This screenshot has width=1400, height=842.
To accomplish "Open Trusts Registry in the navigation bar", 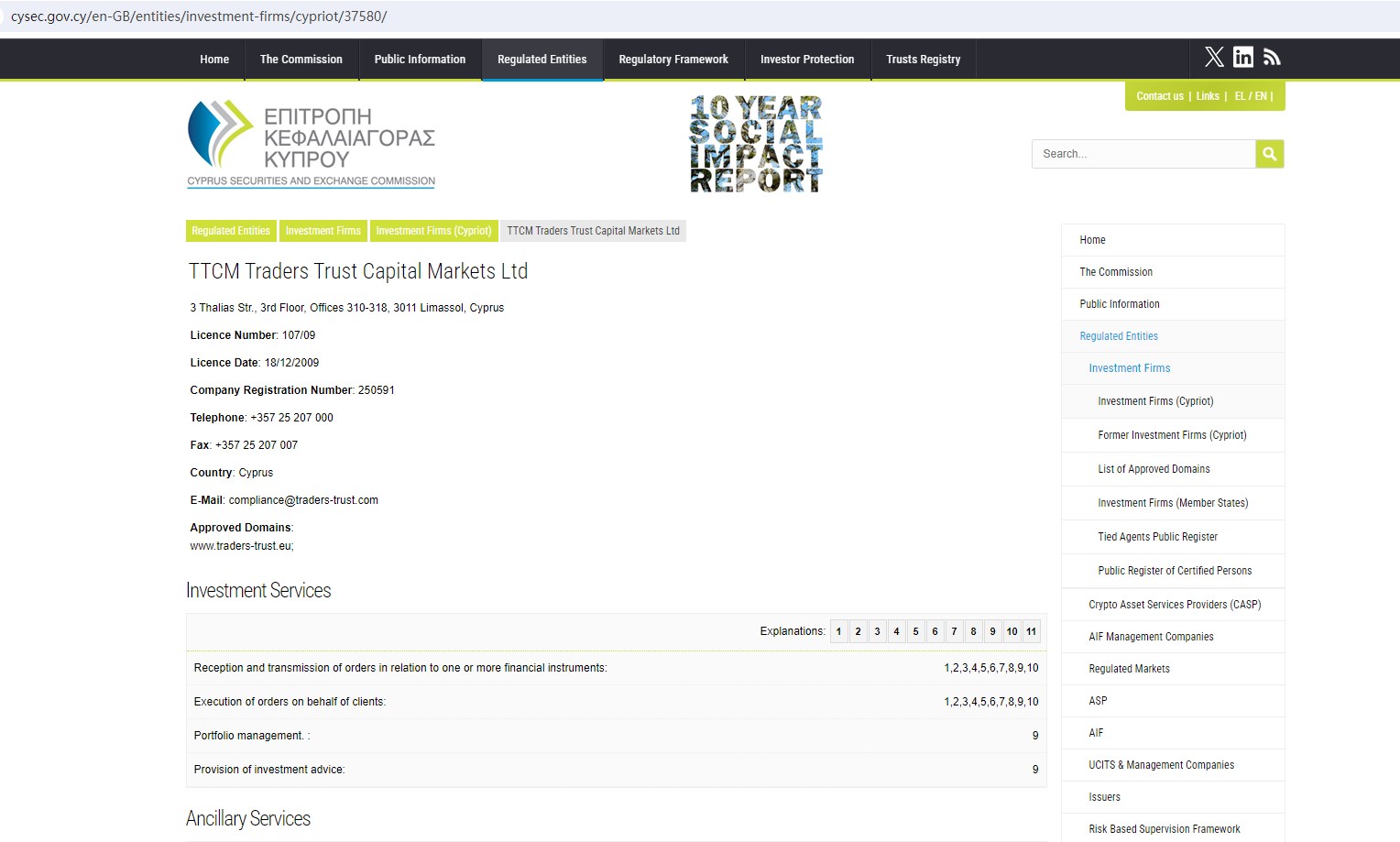I will [923, 60].
